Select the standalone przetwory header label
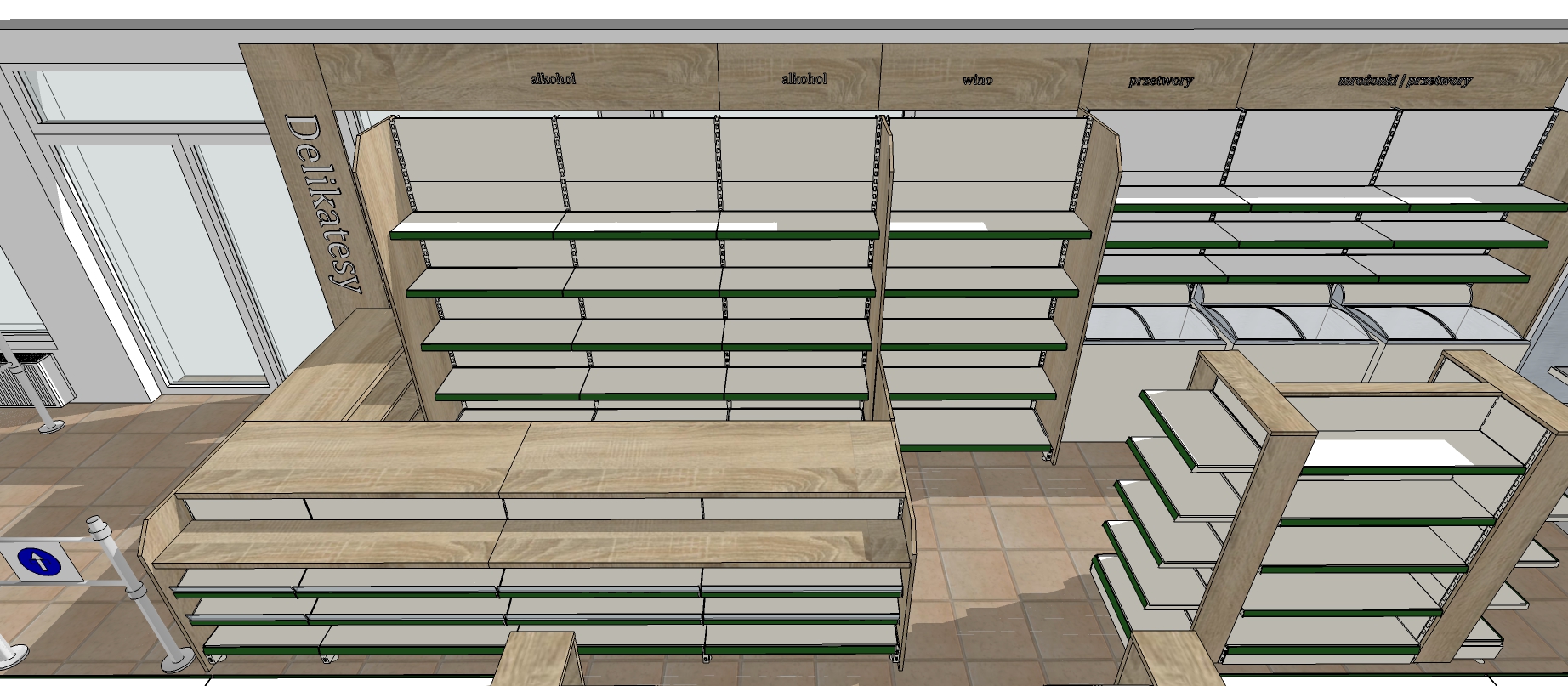Viewport: 1568px width, 686px height. pos(1160,81)
